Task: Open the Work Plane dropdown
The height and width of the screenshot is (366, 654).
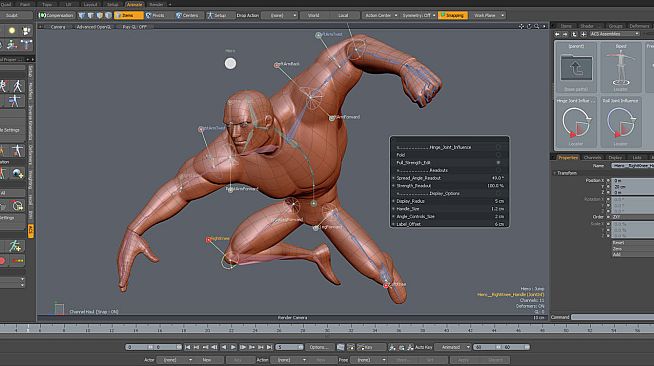Action: tap(488, 15)
